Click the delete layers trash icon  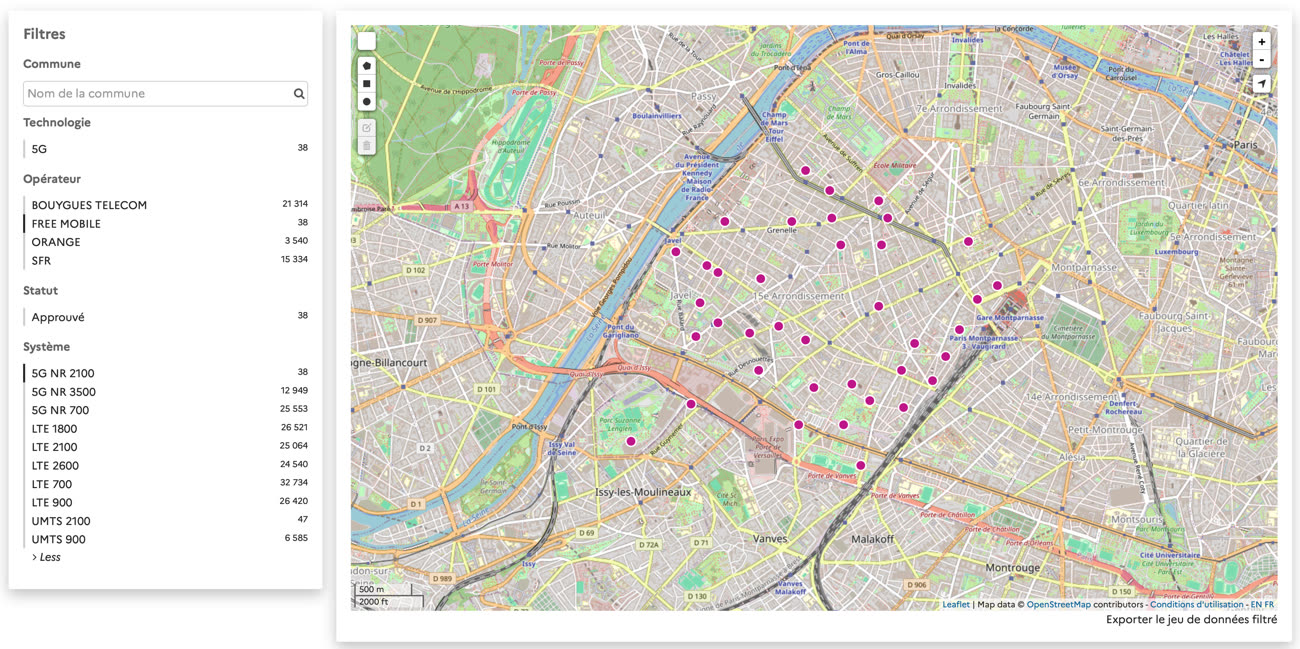coord(366,146)
